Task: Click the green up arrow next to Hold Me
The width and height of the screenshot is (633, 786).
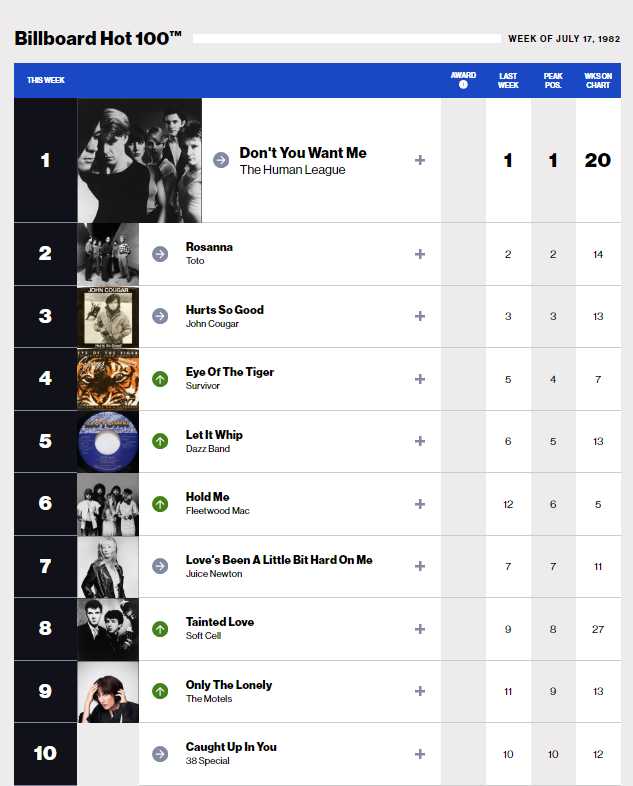Action: (x=160, y=504)
